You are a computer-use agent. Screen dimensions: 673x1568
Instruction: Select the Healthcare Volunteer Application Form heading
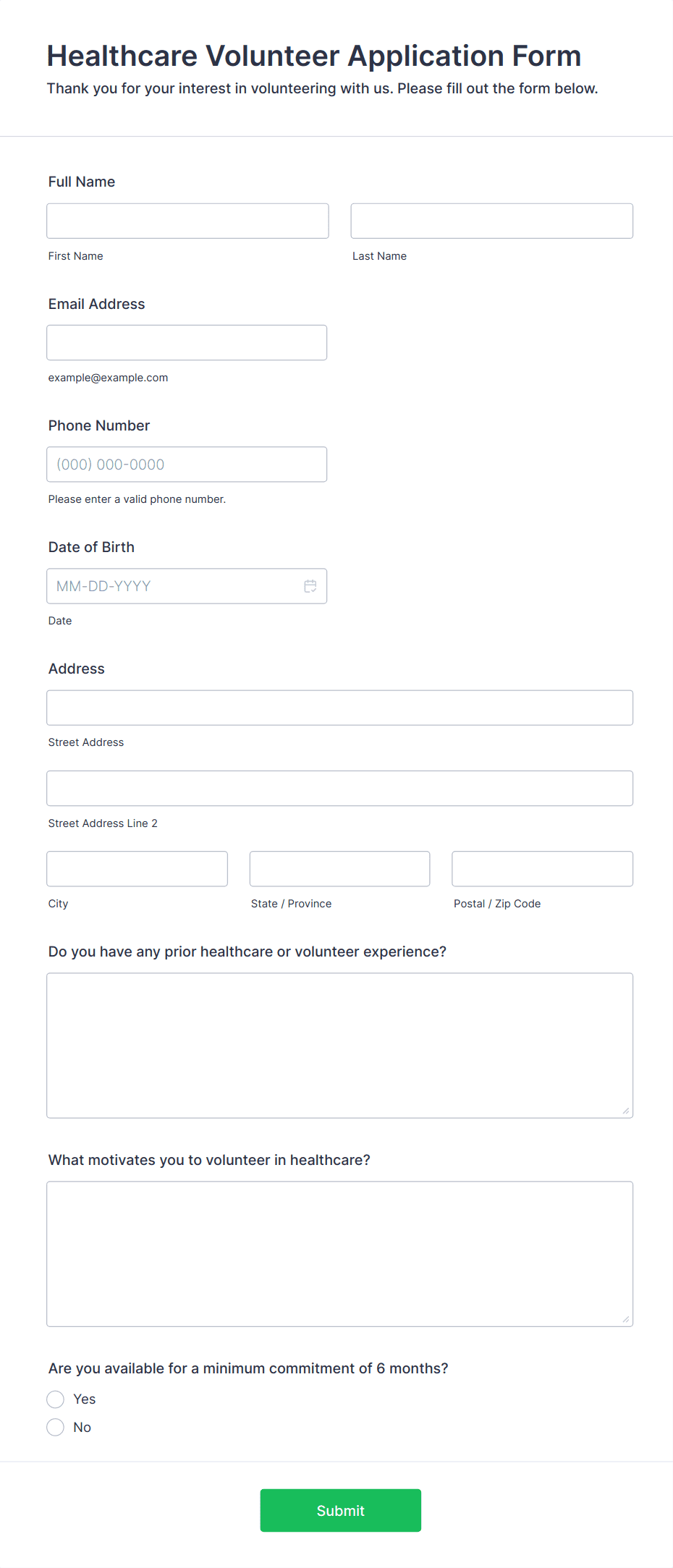(314, 56)
